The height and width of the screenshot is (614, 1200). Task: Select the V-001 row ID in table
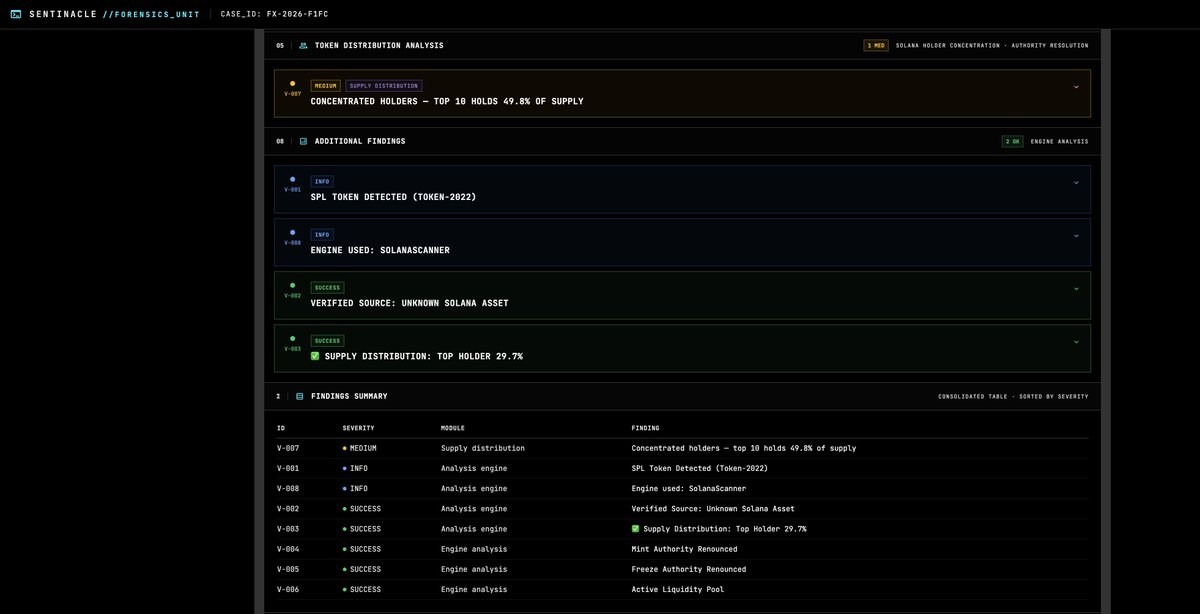[288, 468]
